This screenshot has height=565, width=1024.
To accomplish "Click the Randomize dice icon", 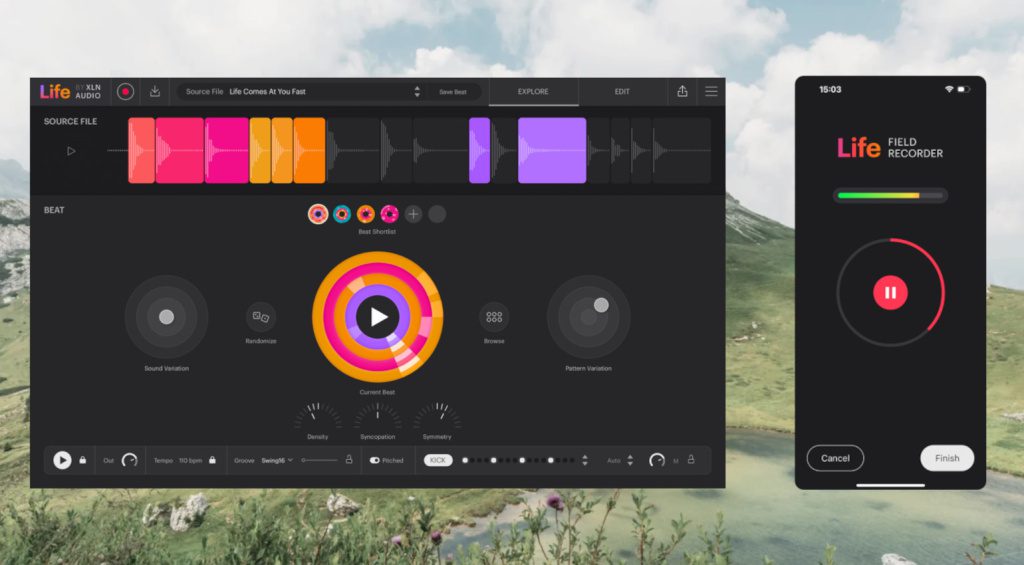I will click(x=260, y=317).
